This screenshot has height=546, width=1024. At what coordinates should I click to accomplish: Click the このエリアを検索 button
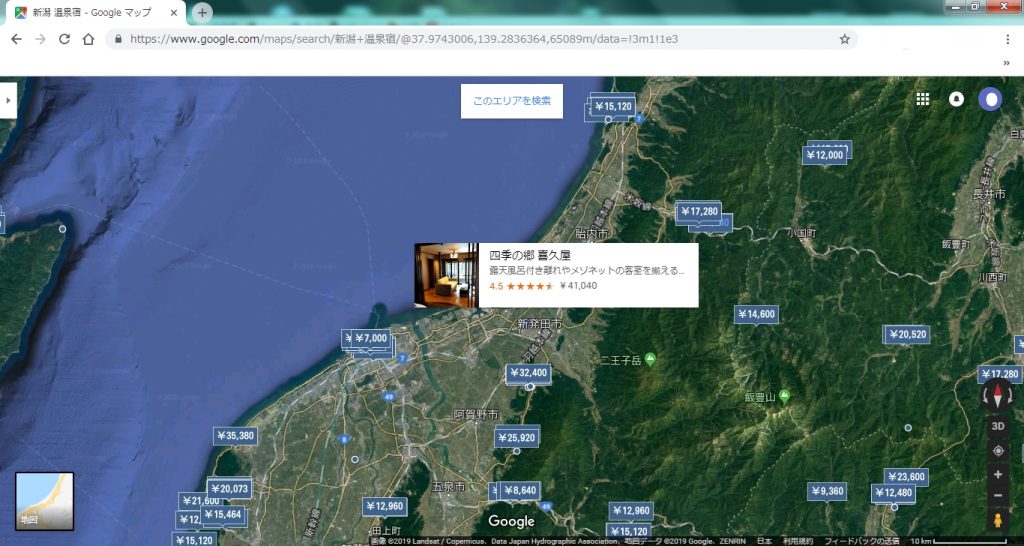(511, 101)
